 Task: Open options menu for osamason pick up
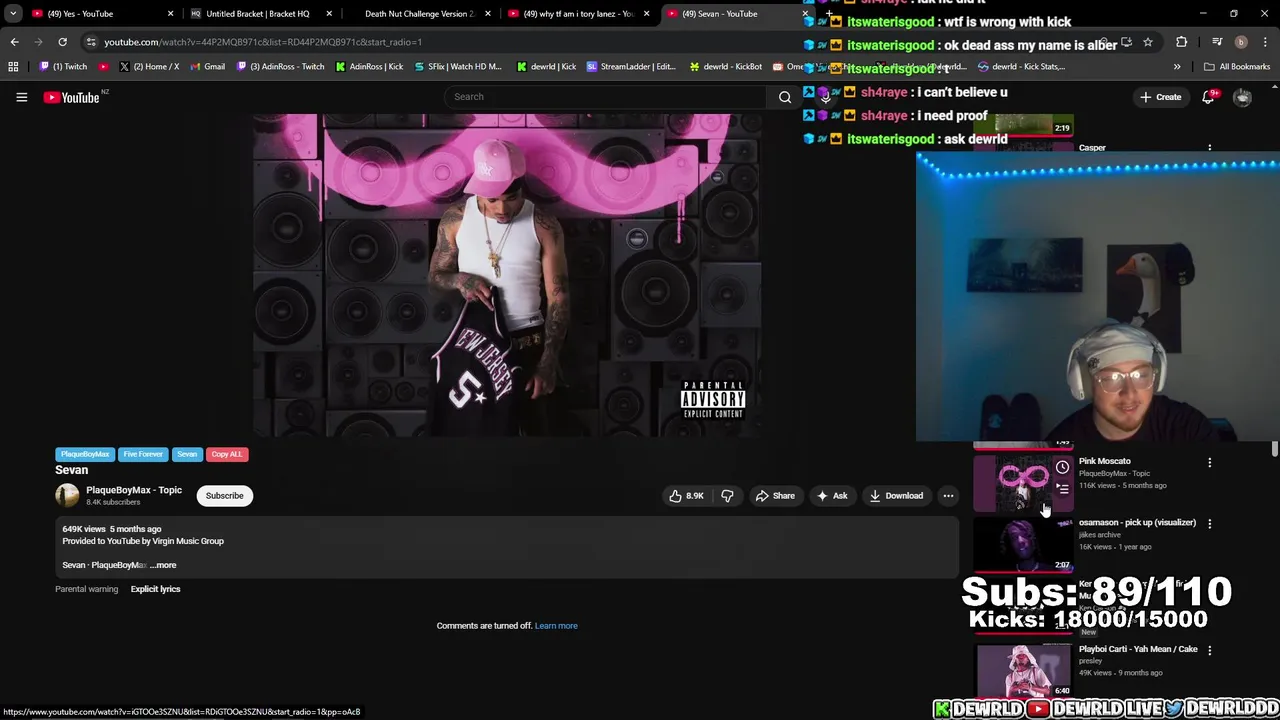1209,524
